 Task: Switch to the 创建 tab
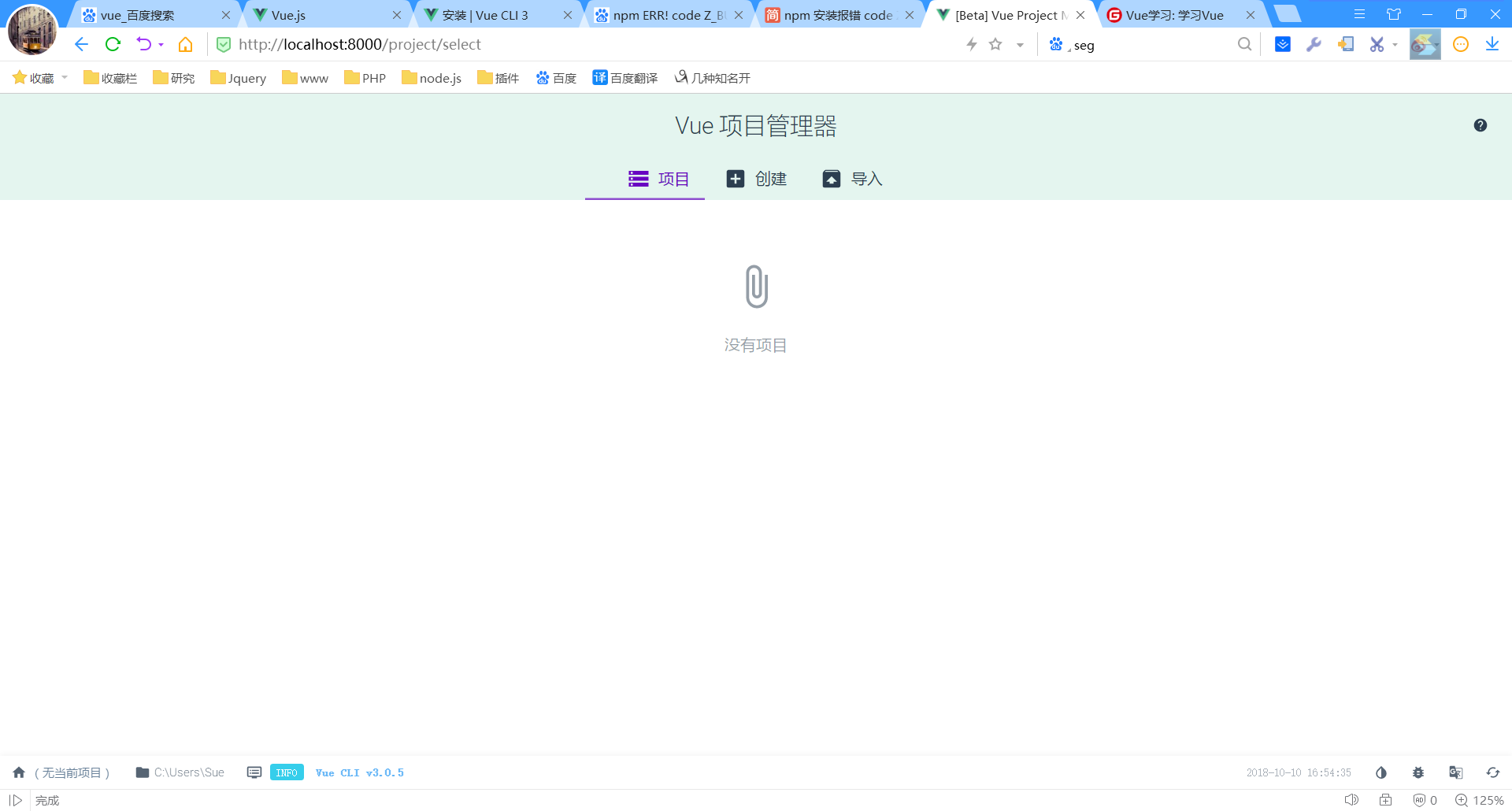coord(756,179)
